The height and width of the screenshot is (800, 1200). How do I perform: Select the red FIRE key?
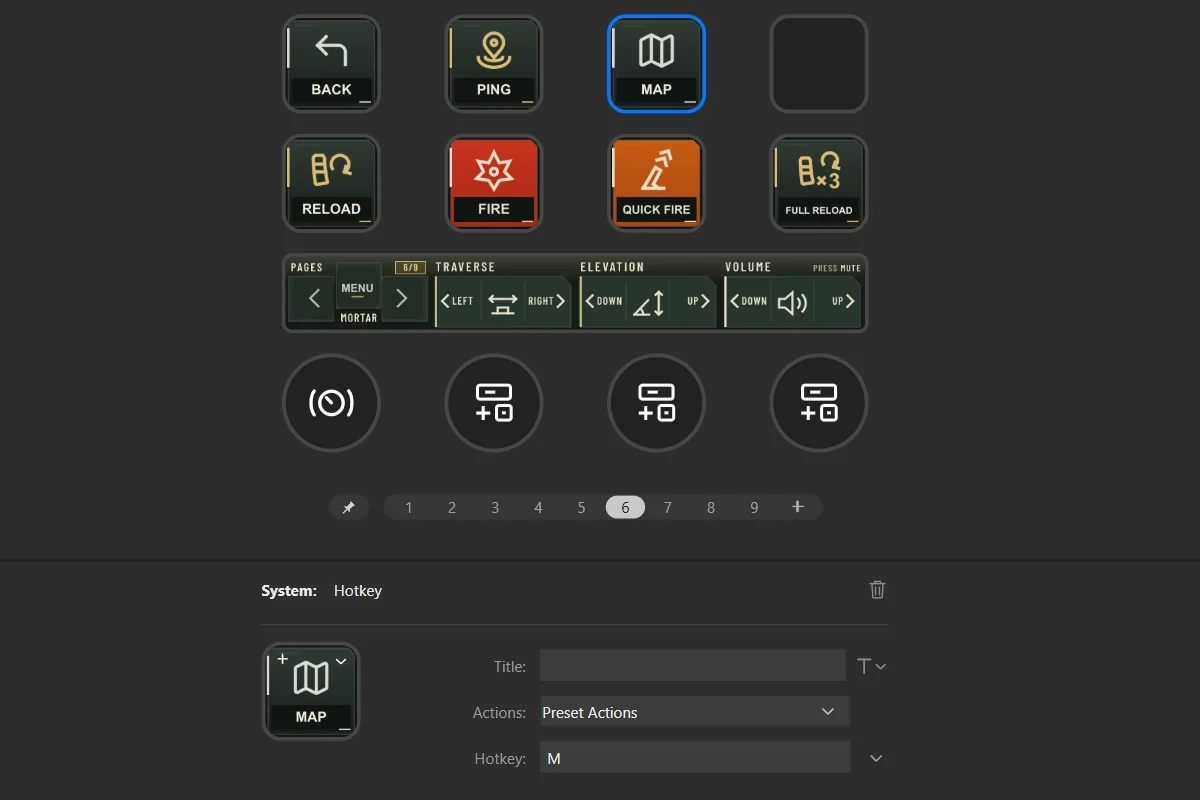coord(494,183)
